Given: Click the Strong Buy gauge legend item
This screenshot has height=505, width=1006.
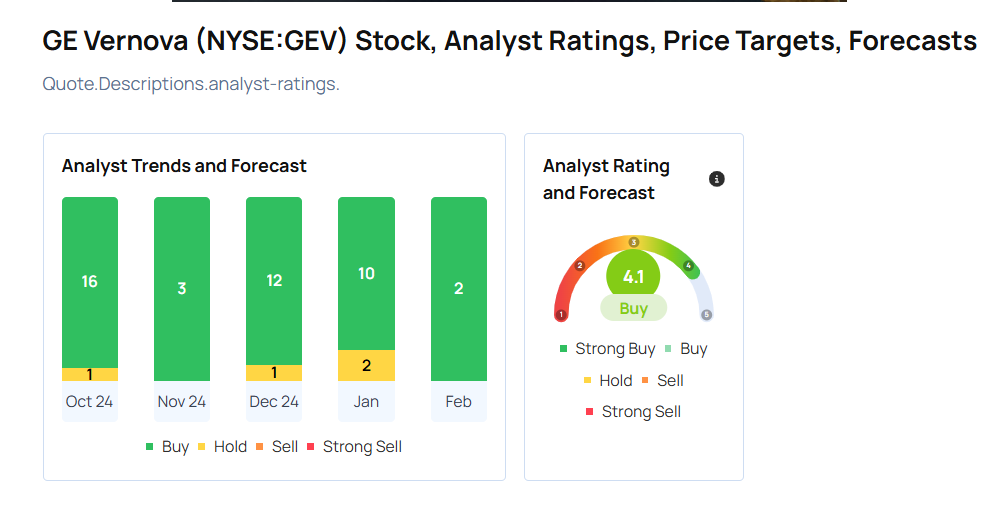Looking at the screenshot, I should pos(607,349).
